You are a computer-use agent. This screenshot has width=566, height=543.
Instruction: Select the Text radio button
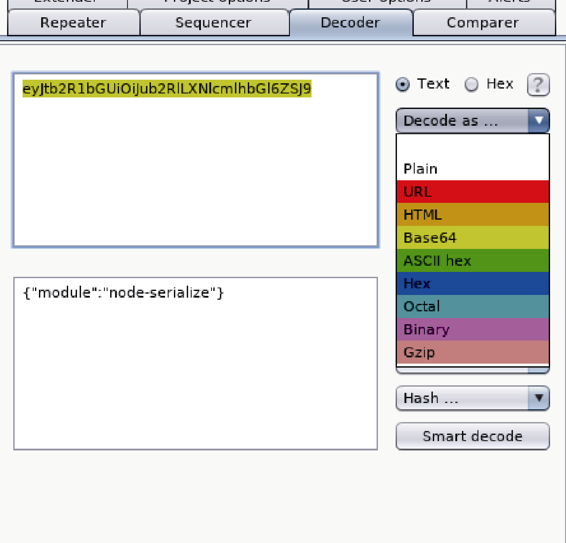(x=402, y=84)
